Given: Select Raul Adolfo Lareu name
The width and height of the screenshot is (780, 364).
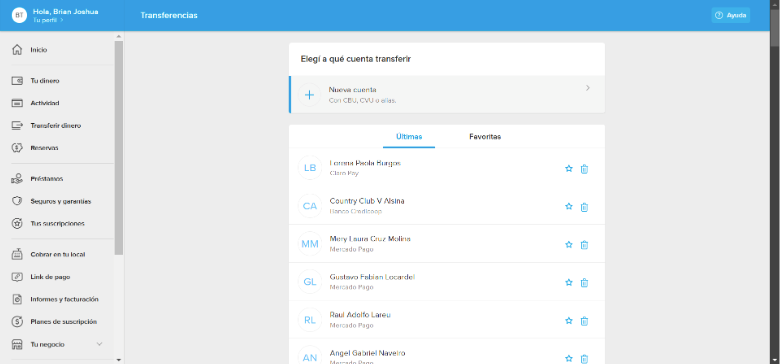Looking at the screenshot, I should [x=360, y=315].
